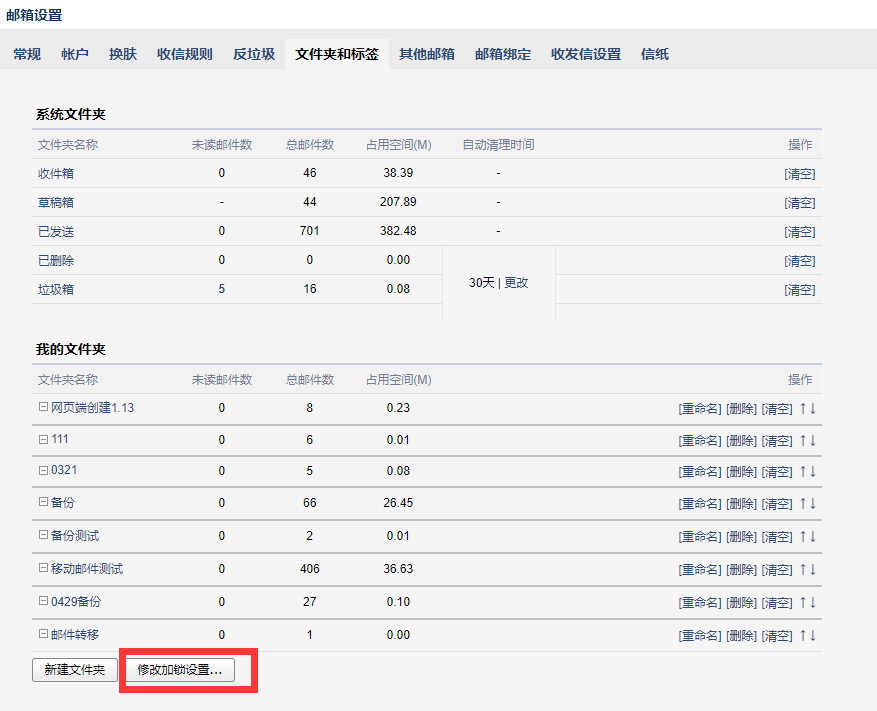Move the 111 folder down with arrow
Viewport: 877px width, 711px height.
(813, 440)
